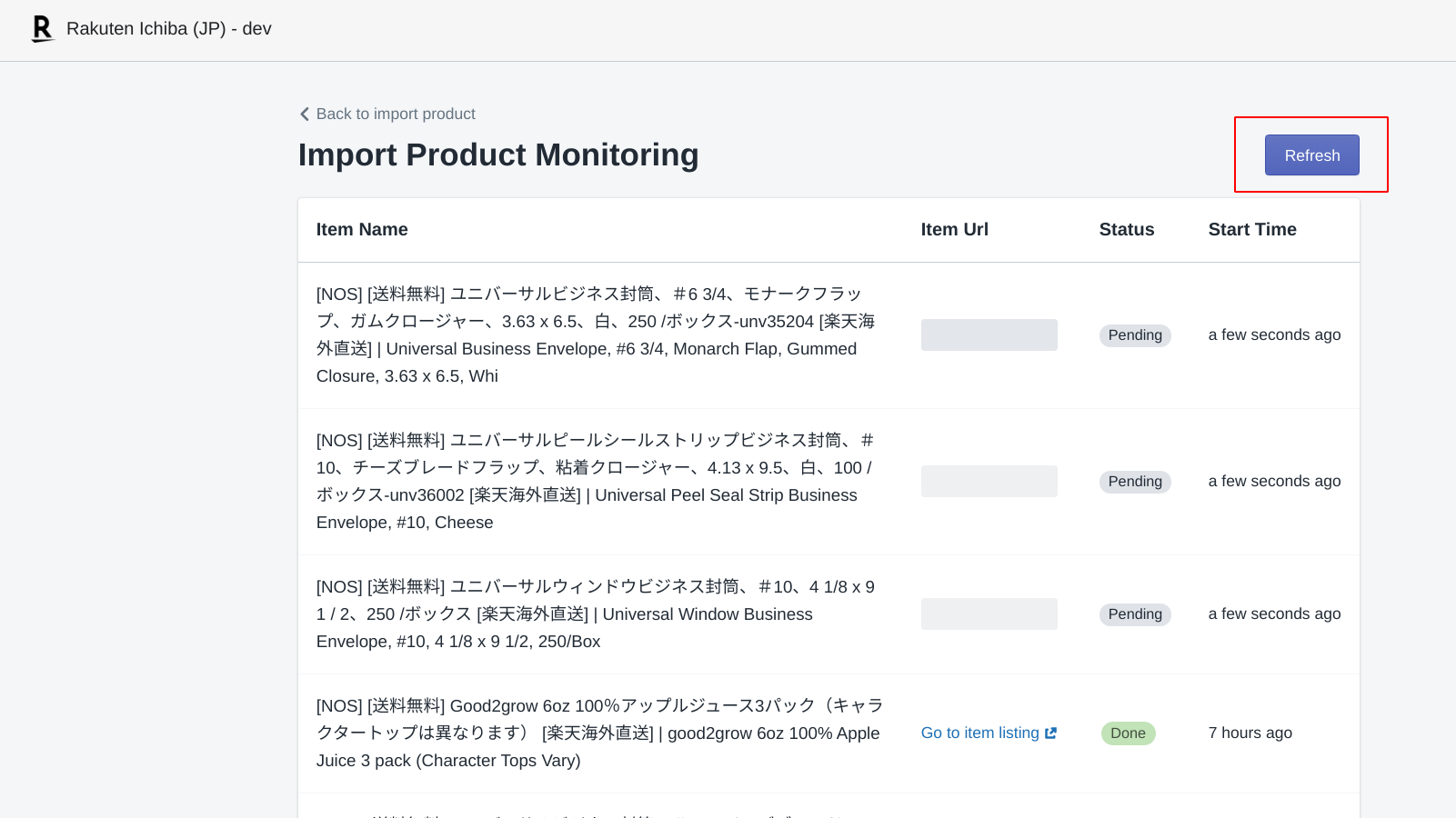Click the green Done status badge
The width and height of the screenshot is (1456, 818).
[x=1128, y=733]
